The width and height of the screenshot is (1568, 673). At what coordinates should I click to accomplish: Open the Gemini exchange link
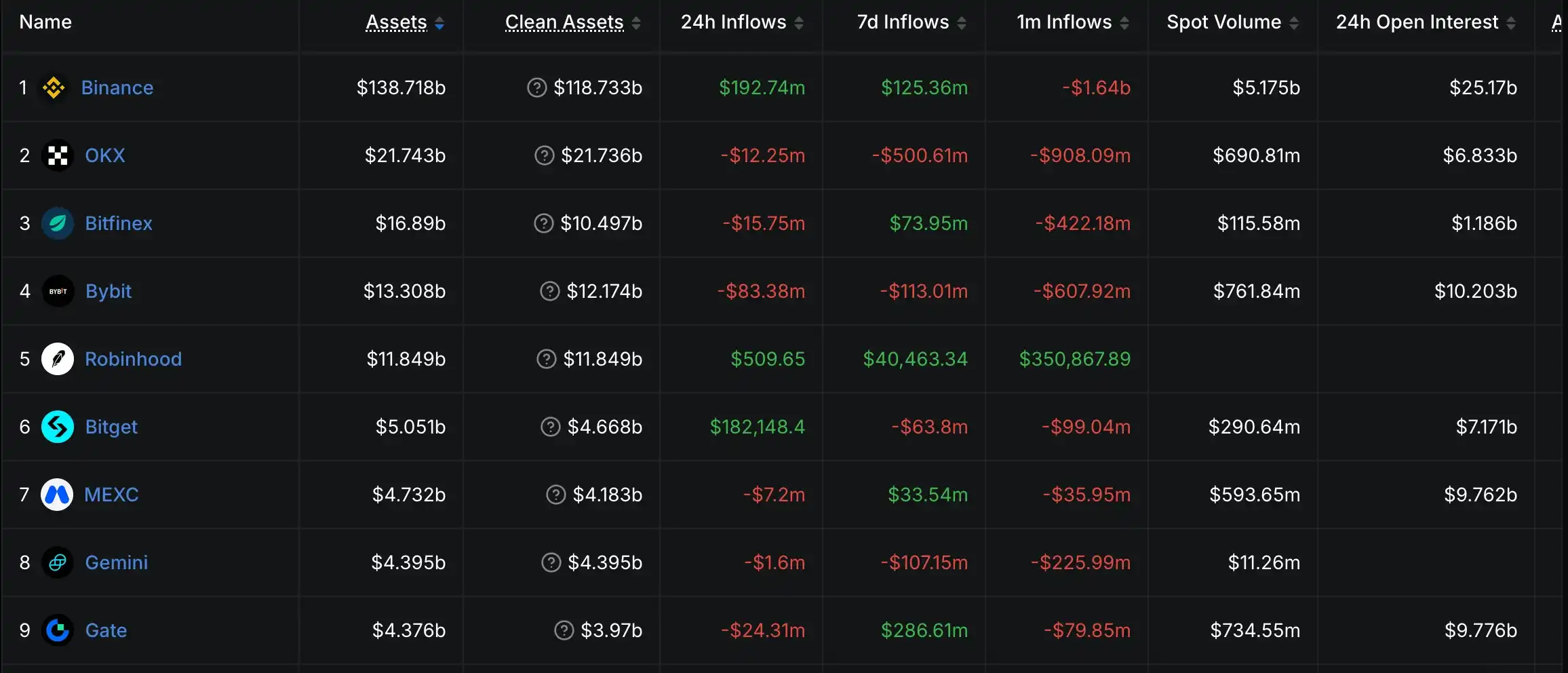click(x=116, y=562)
